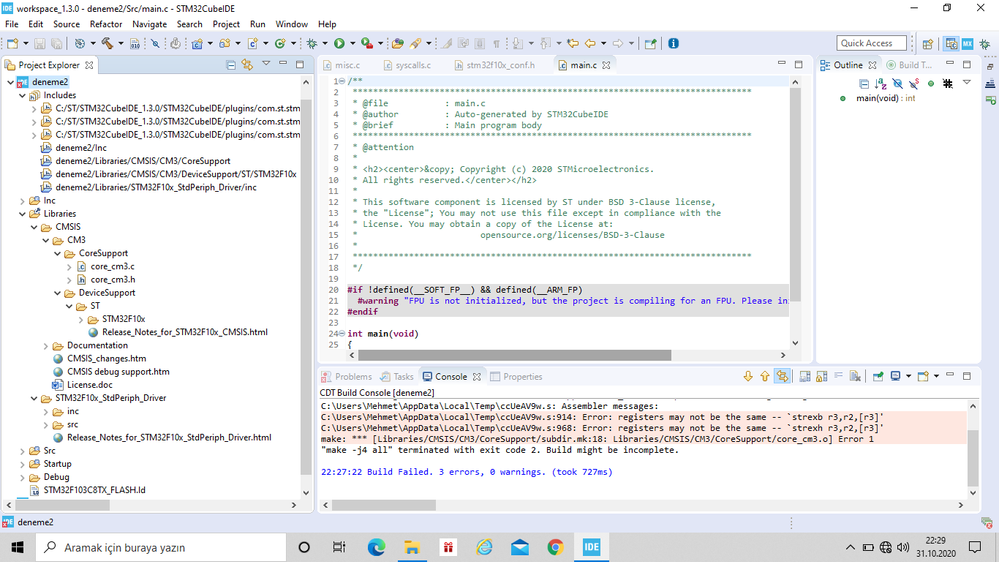Toggle console Show Error in editor button
The height and width of the screenshot is (562, 999).
click(782, 377)
